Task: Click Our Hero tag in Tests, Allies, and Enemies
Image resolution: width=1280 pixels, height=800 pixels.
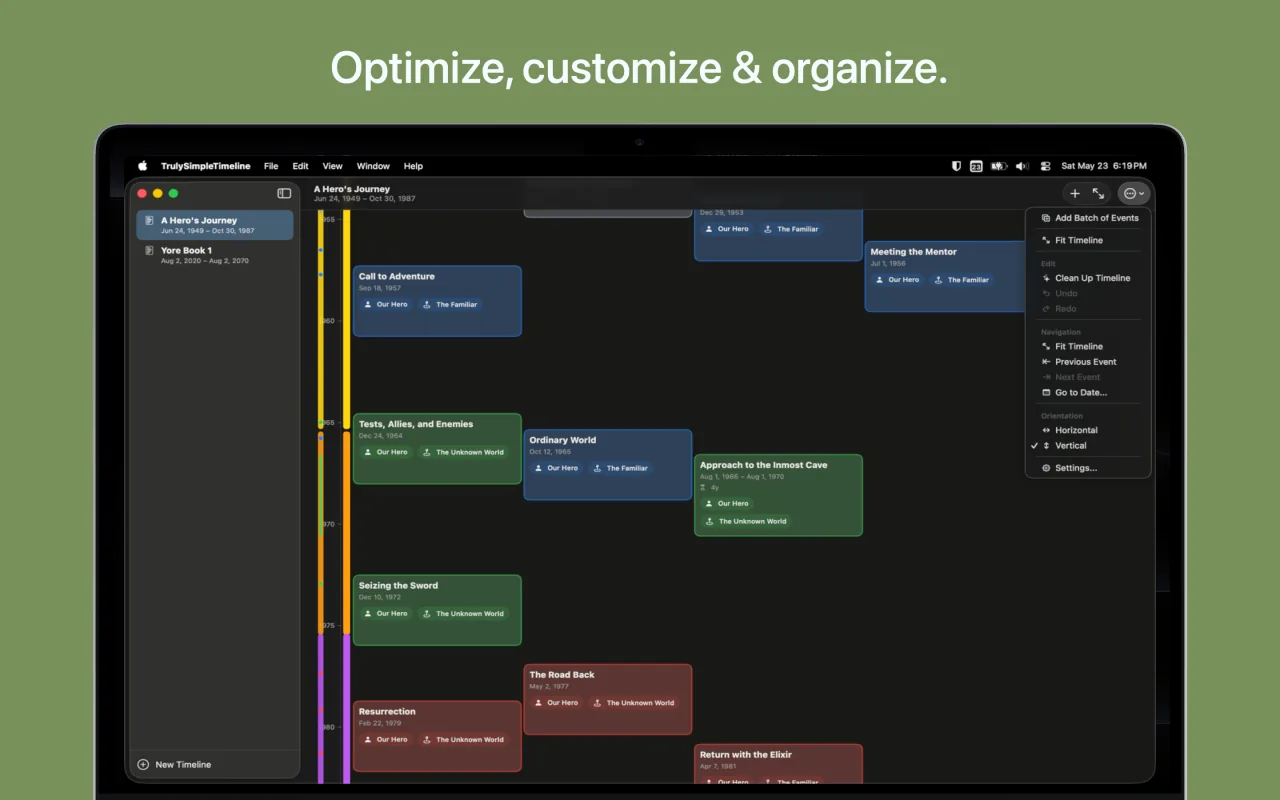Action: click(x=385, y=452)
